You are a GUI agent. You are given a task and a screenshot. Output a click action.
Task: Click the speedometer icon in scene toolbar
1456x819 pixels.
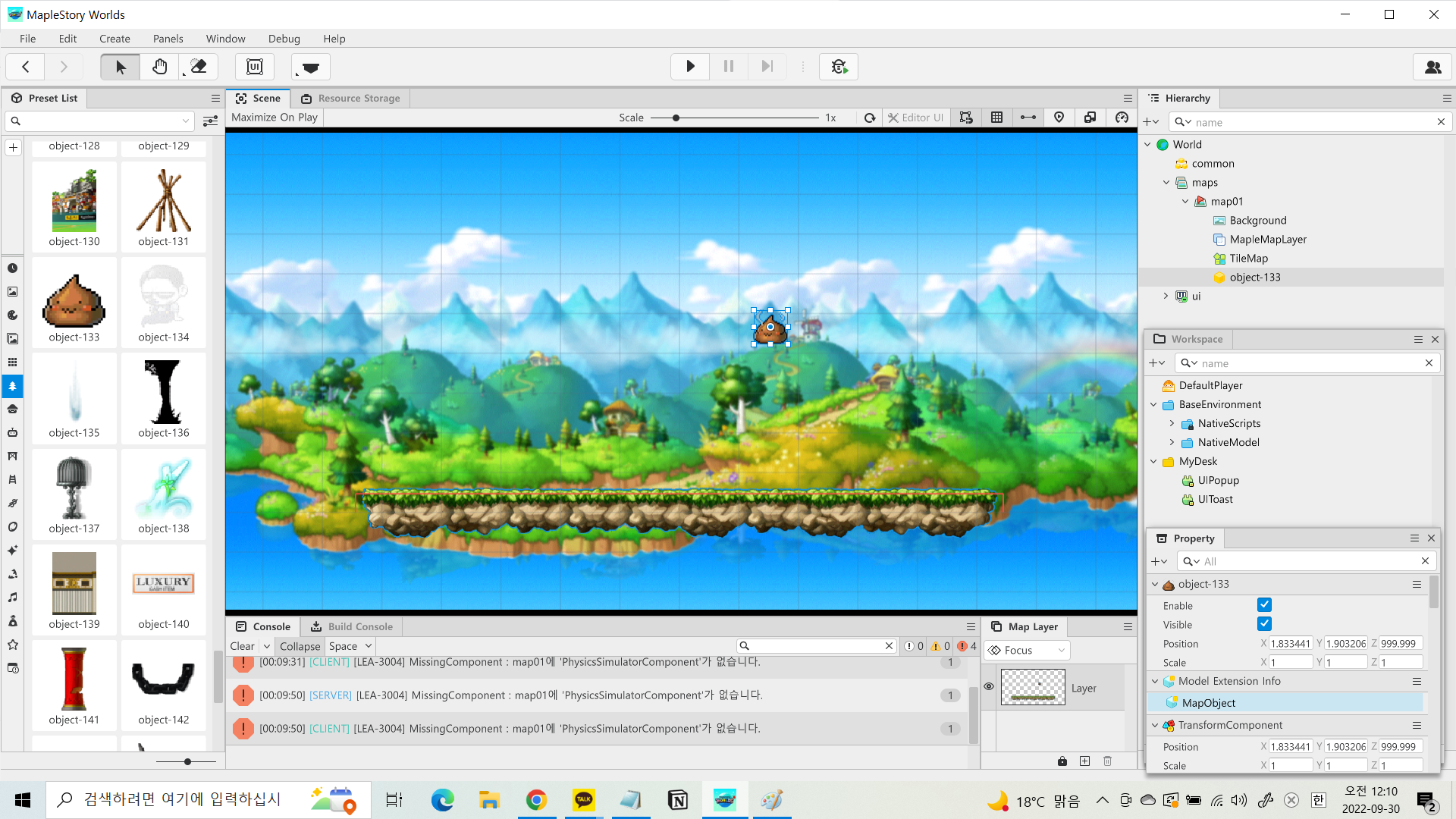point(1122,118)
